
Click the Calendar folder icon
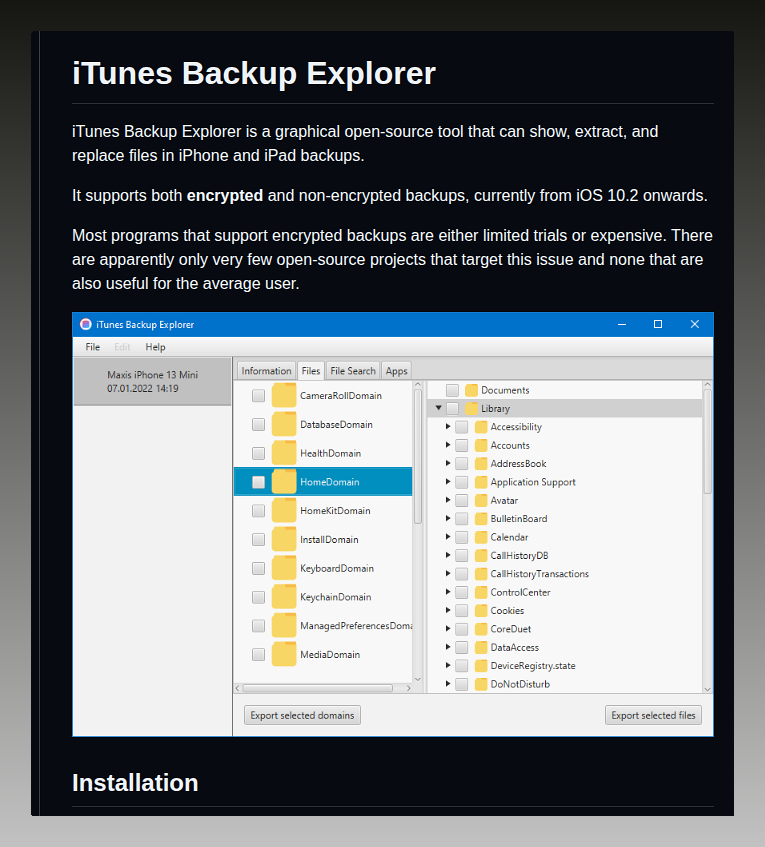tap(481, 537)
